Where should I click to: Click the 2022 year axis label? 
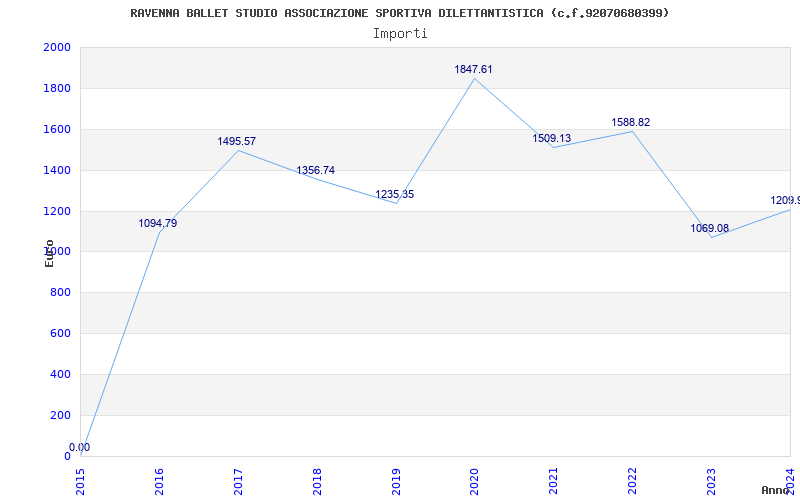pos(633,481)
